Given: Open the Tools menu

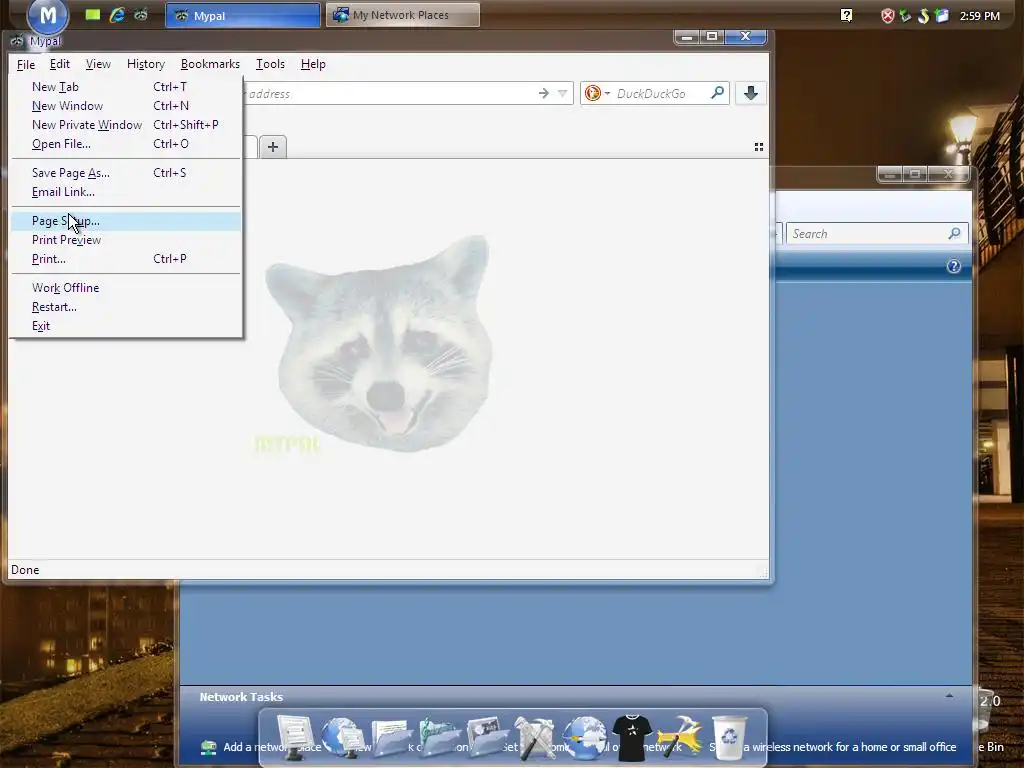Looking at the screenshot, I should pyautogui.click(x=270, y=64).
